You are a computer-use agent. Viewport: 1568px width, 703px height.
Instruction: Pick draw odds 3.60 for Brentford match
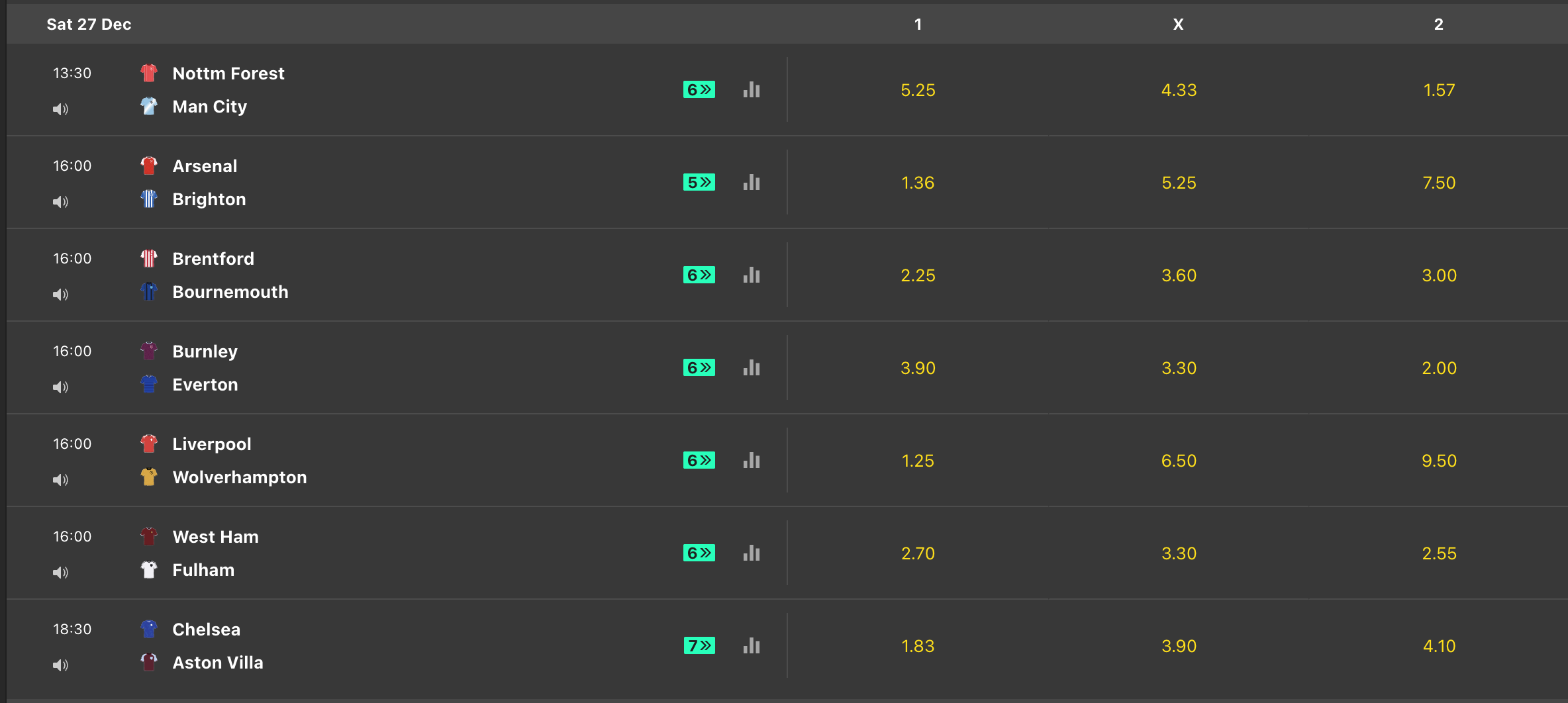pos(1179,275)
